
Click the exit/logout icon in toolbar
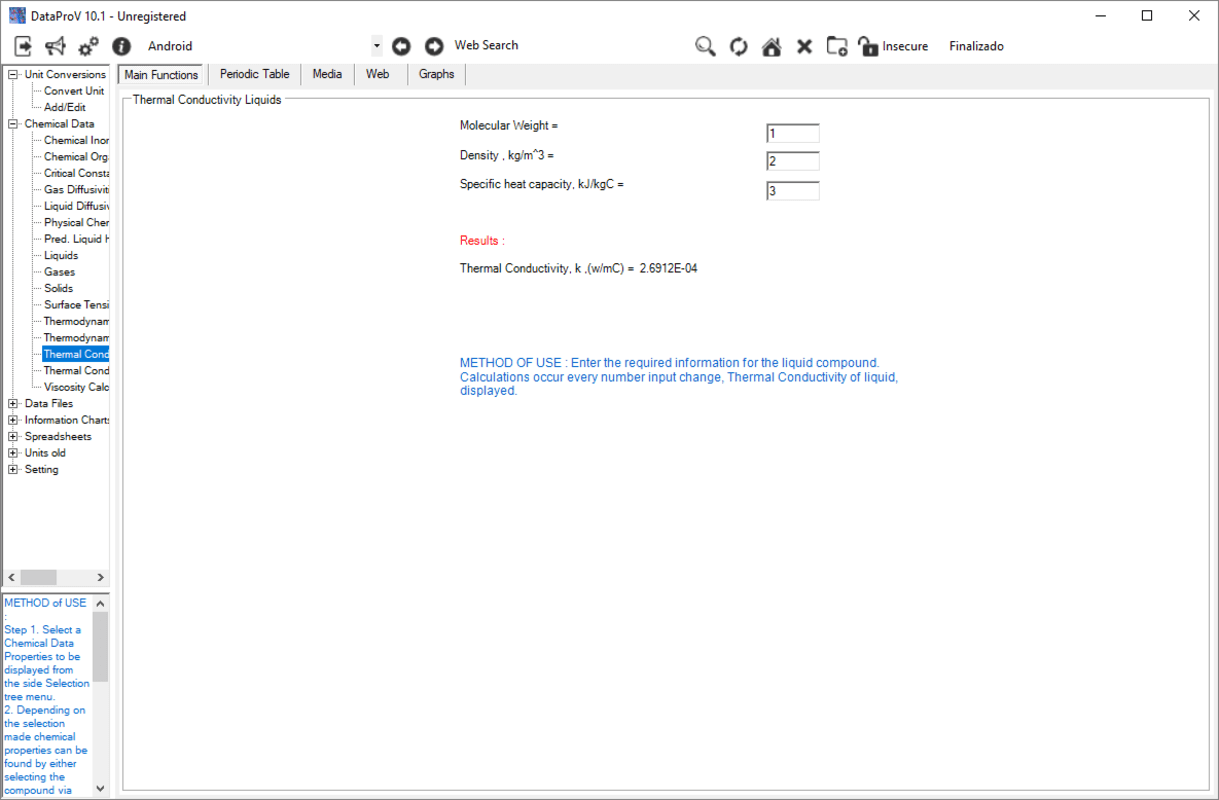pyautogui.click(x=24, y=46)
